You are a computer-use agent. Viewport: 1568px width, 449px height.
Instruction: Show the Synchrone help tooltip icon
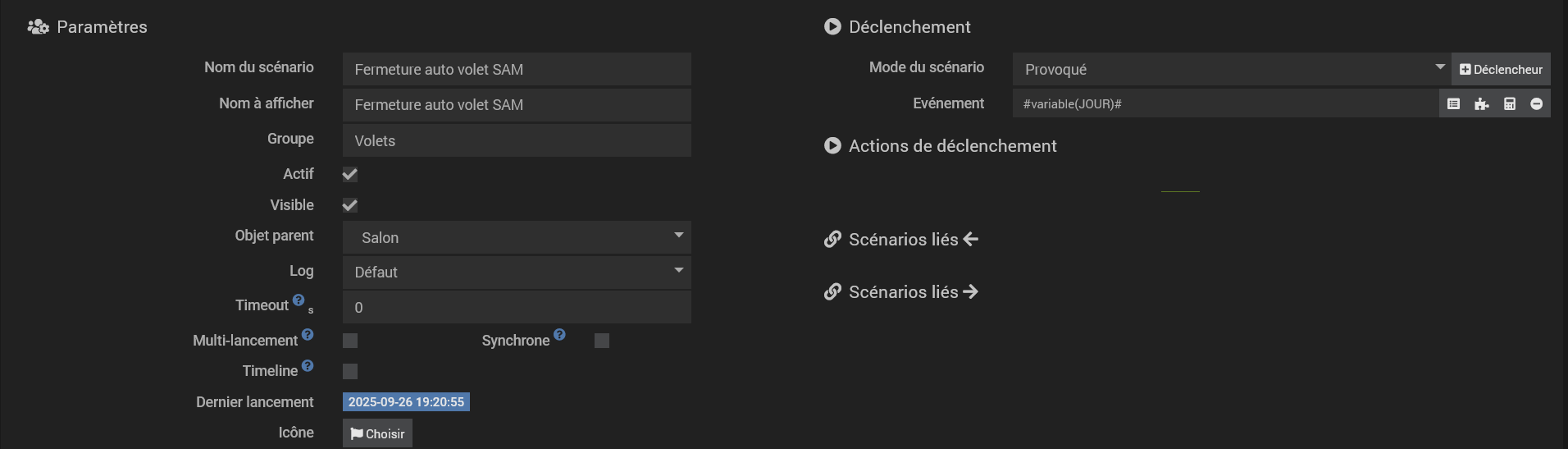click(x=559, y=335)
